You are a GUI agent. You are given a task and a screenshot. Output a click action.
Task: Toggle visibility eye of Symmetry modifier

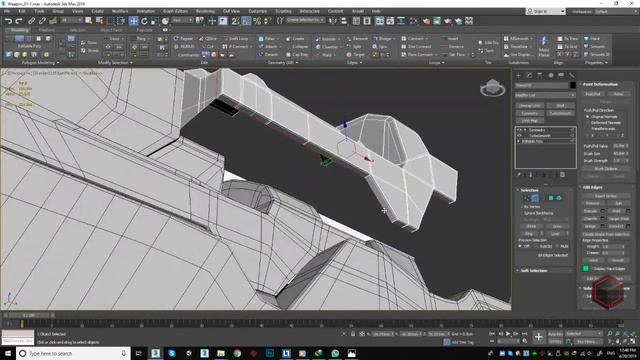click(x=519, y=130)
